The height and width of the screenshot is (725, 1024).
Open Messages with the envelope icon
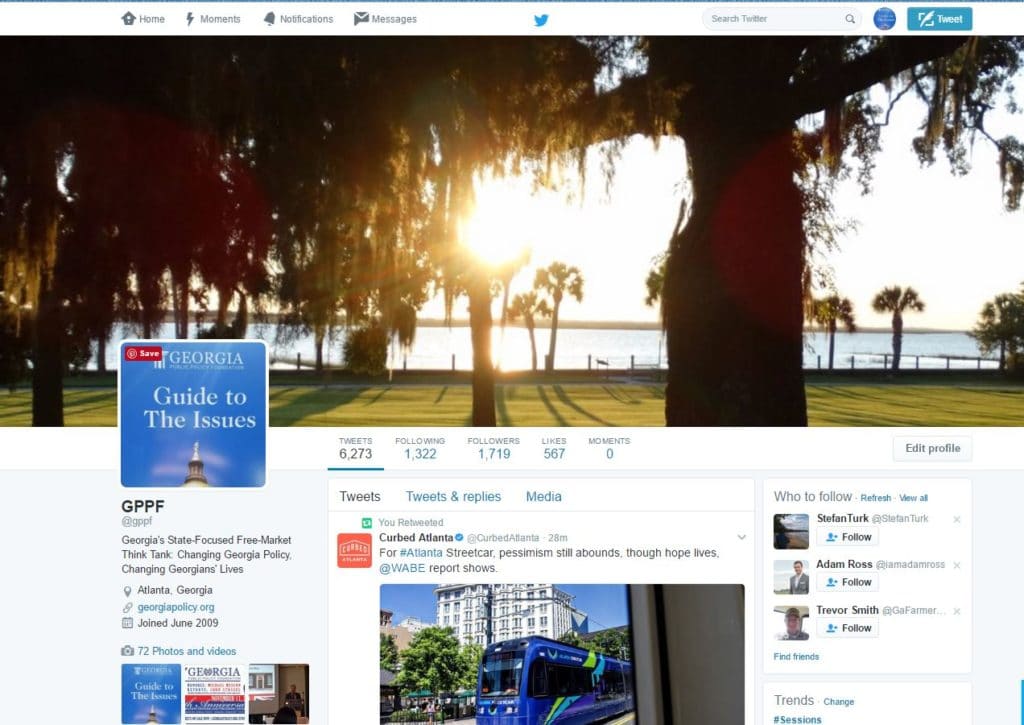pos(385,19)
